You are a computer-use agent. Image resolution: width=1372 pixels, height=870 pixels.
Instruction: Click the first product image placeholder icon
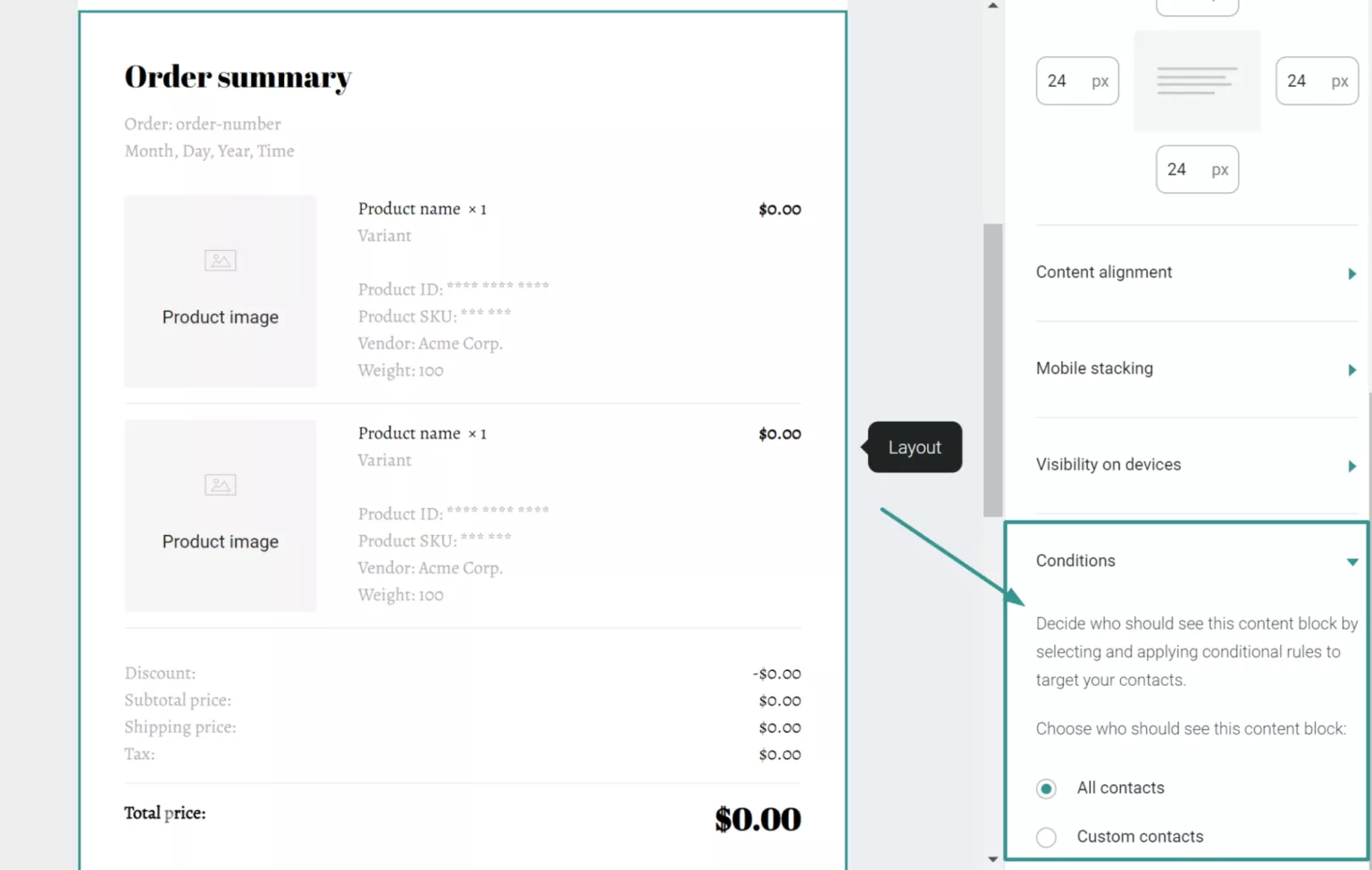point(220,260)
